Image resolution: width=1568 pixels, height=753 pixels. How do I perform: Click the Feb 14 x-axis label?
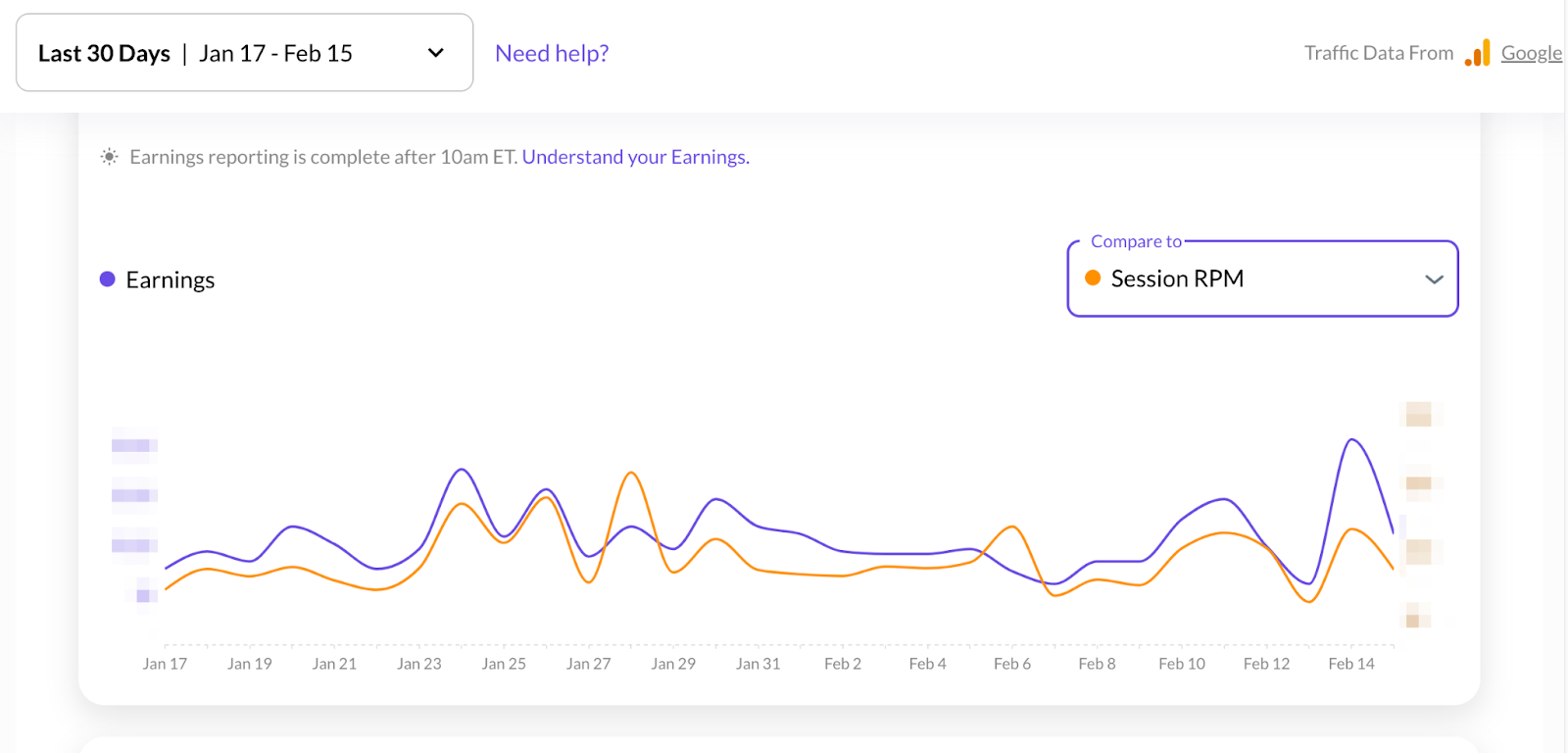1350,664
